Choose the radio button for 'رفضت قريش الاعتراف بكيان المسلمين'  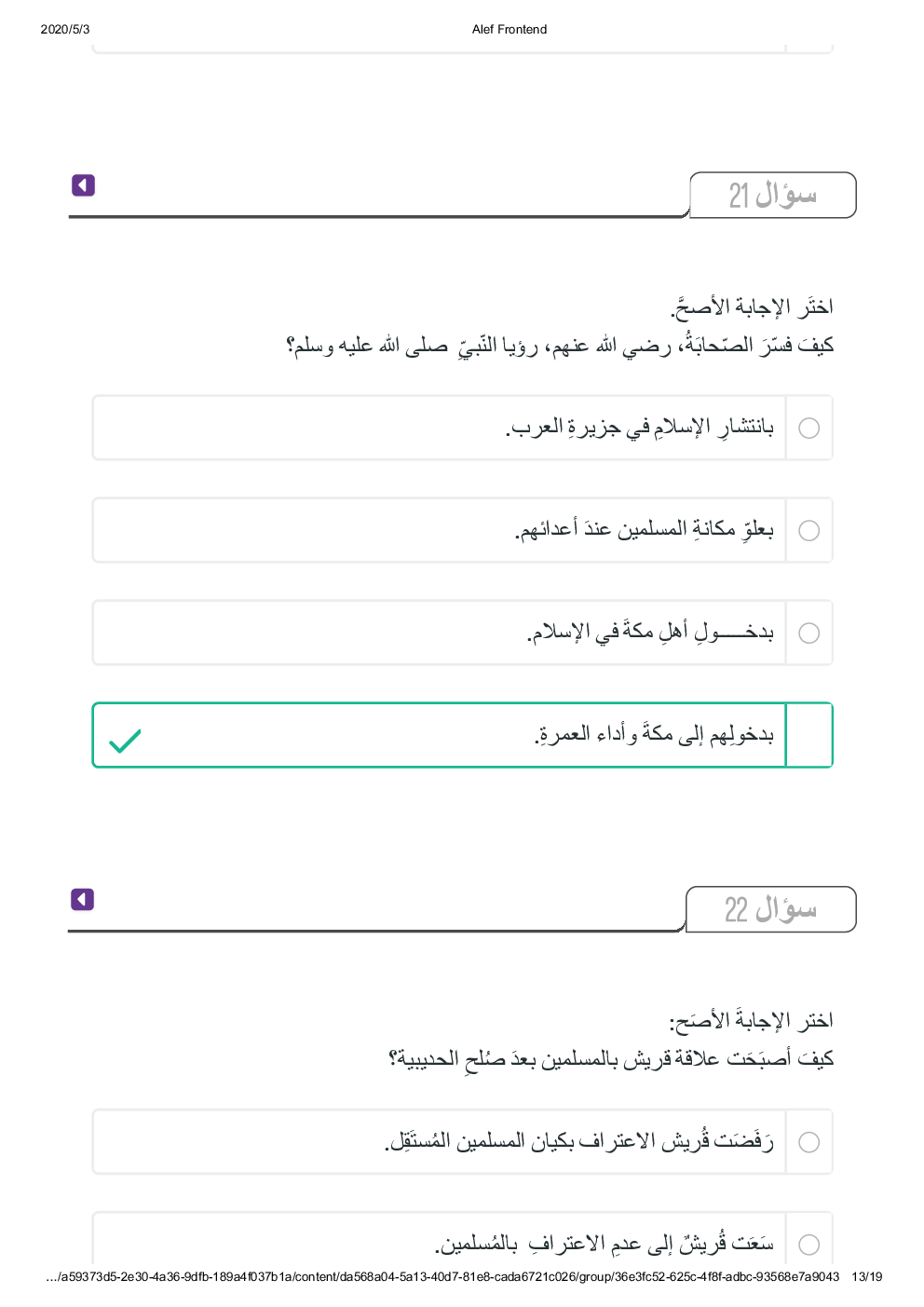pyautogui.click(x=809, y=1142)
